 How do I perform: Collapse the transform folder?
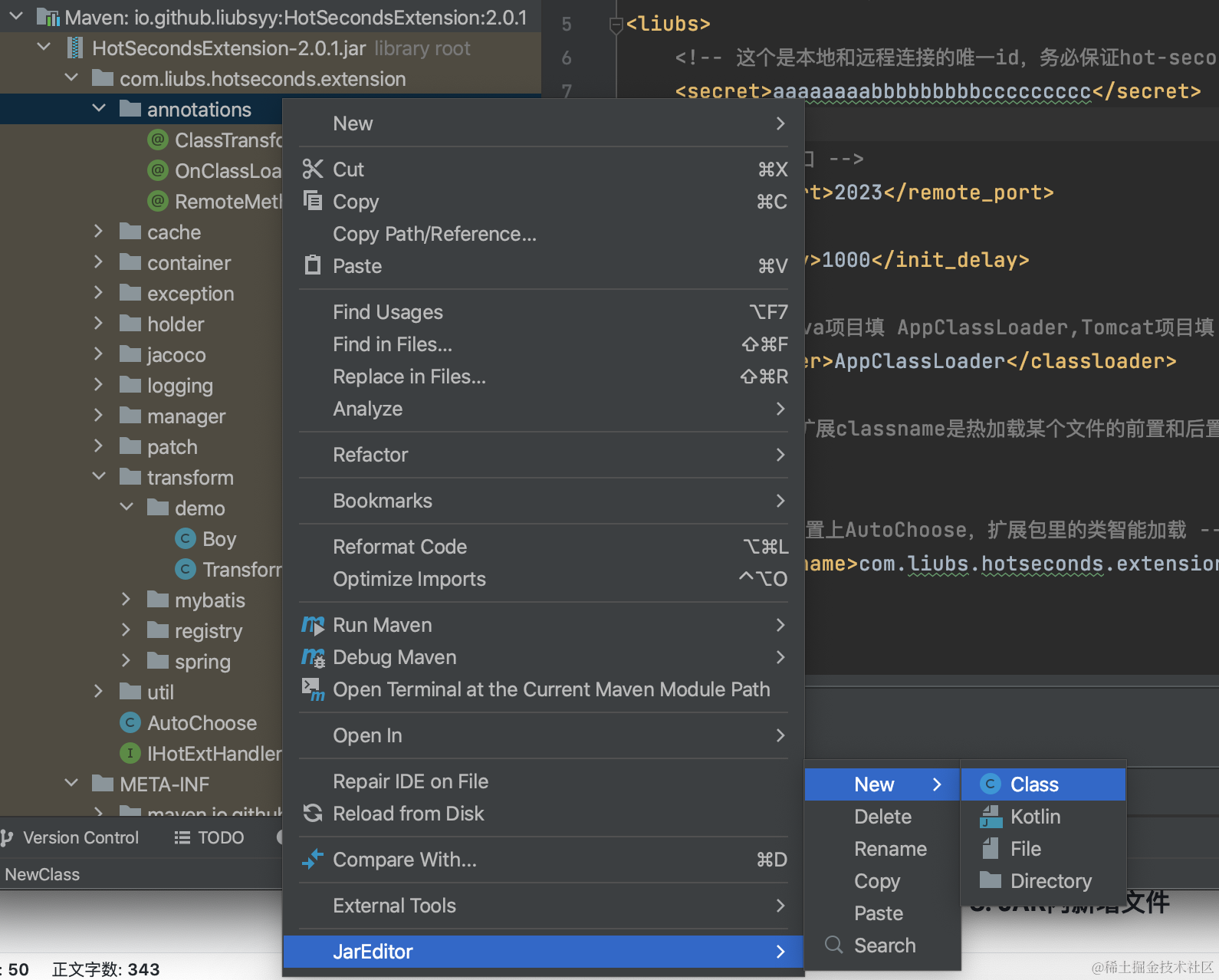click(x=99, y=476)
